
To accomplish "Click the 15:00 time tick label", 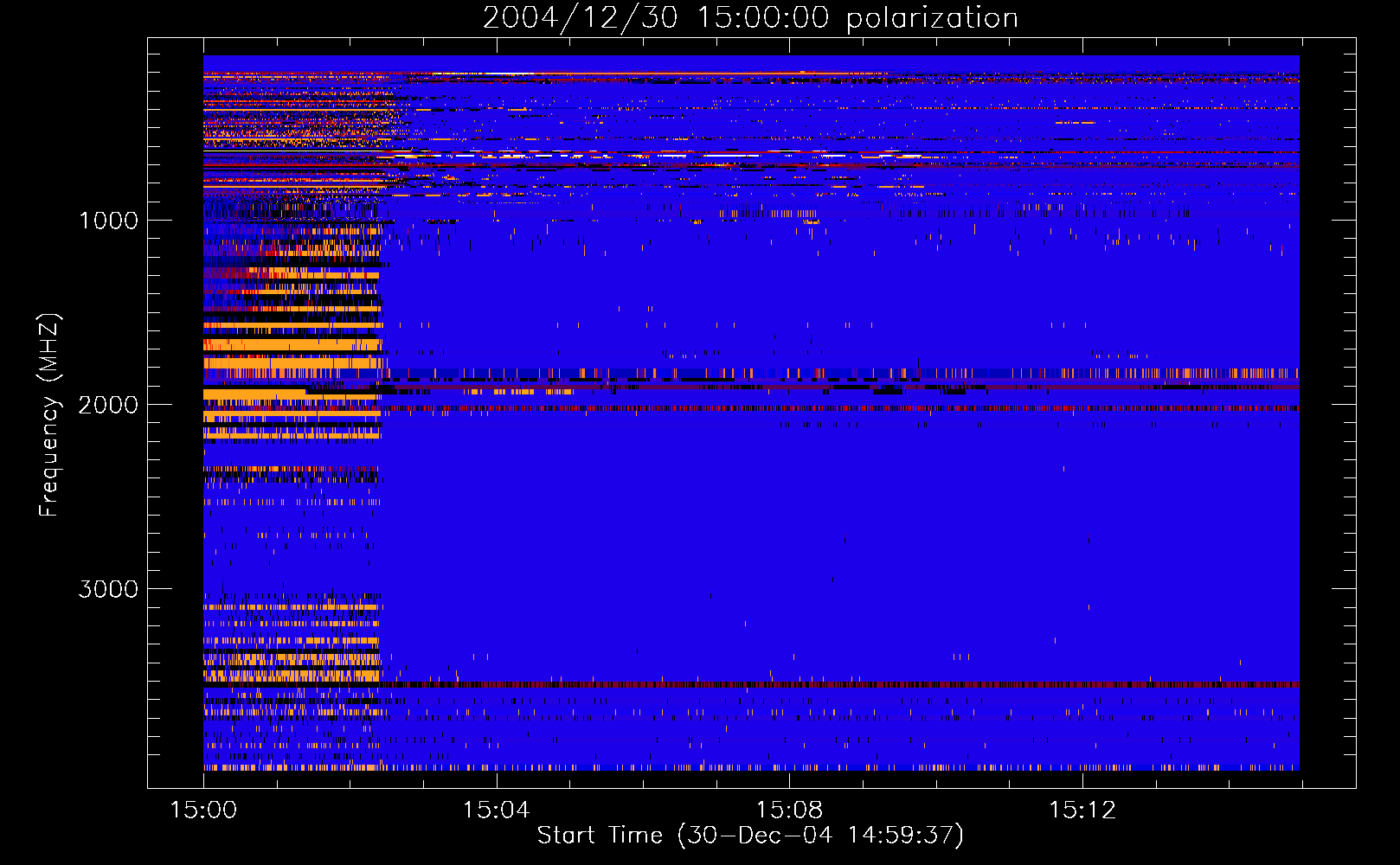I will click(x=203, y=811).
